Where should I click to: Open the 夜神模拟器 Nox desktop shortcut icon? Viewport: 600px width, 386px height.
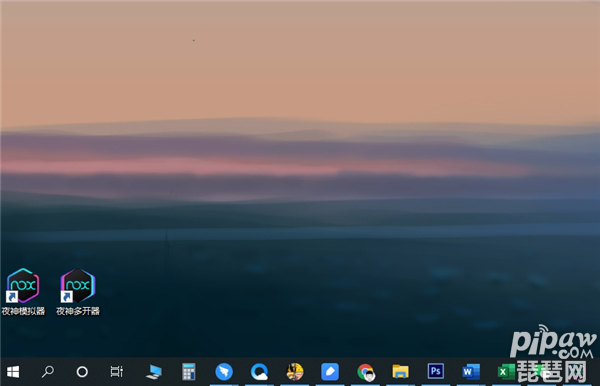(23, 285)
